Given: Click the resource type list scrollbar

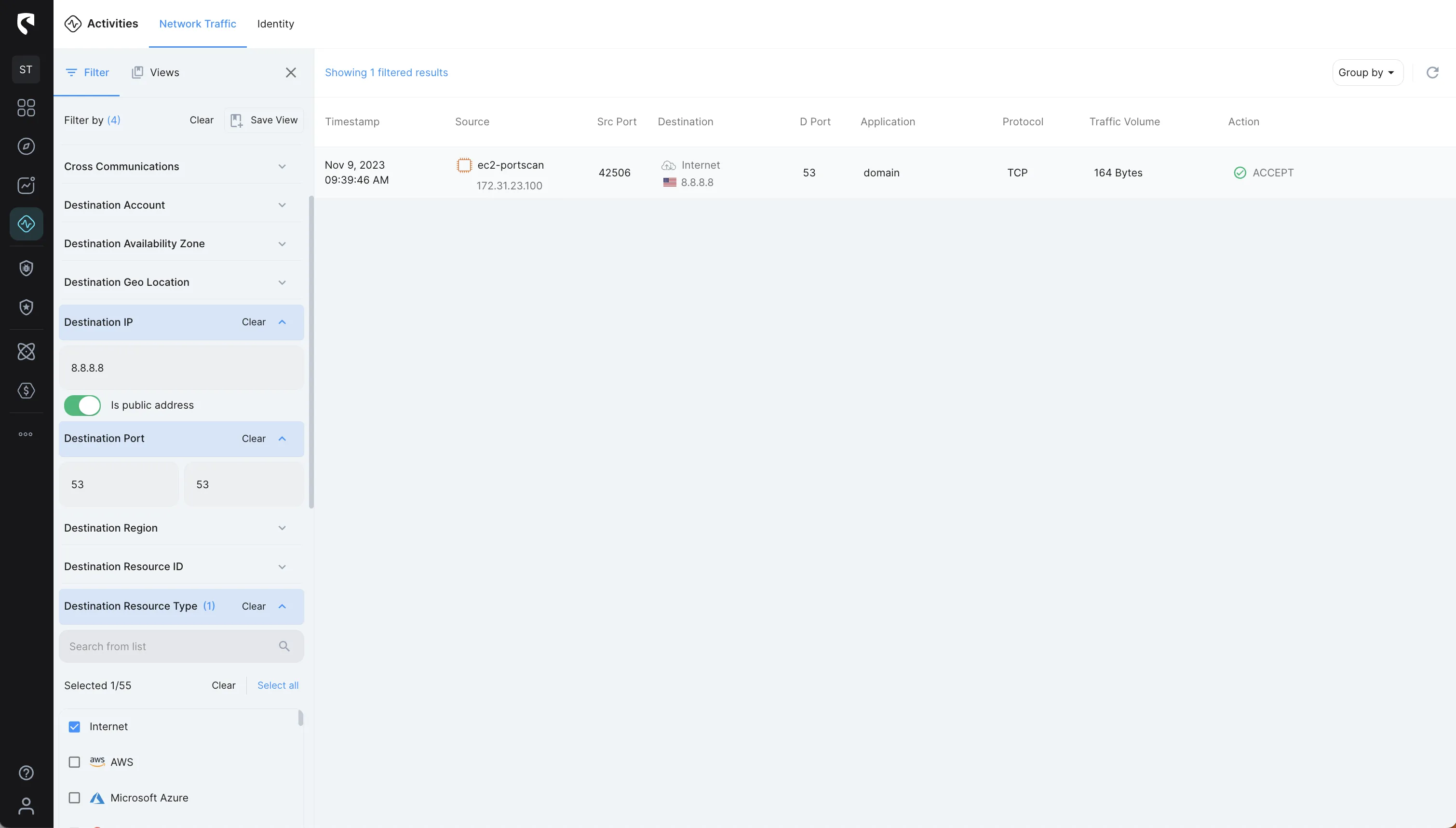Looking at the screenshot, I should [x=301, y=718].
